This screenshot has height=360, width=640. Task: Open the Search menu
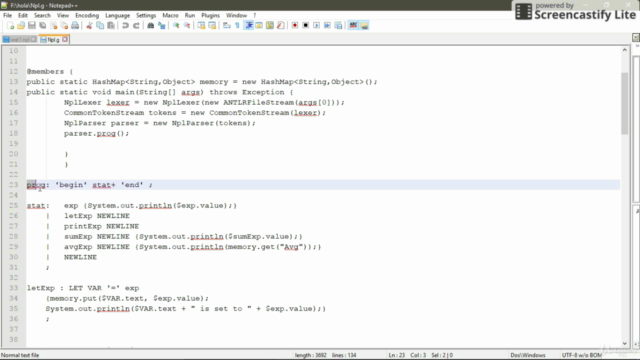tap(42, 16)
